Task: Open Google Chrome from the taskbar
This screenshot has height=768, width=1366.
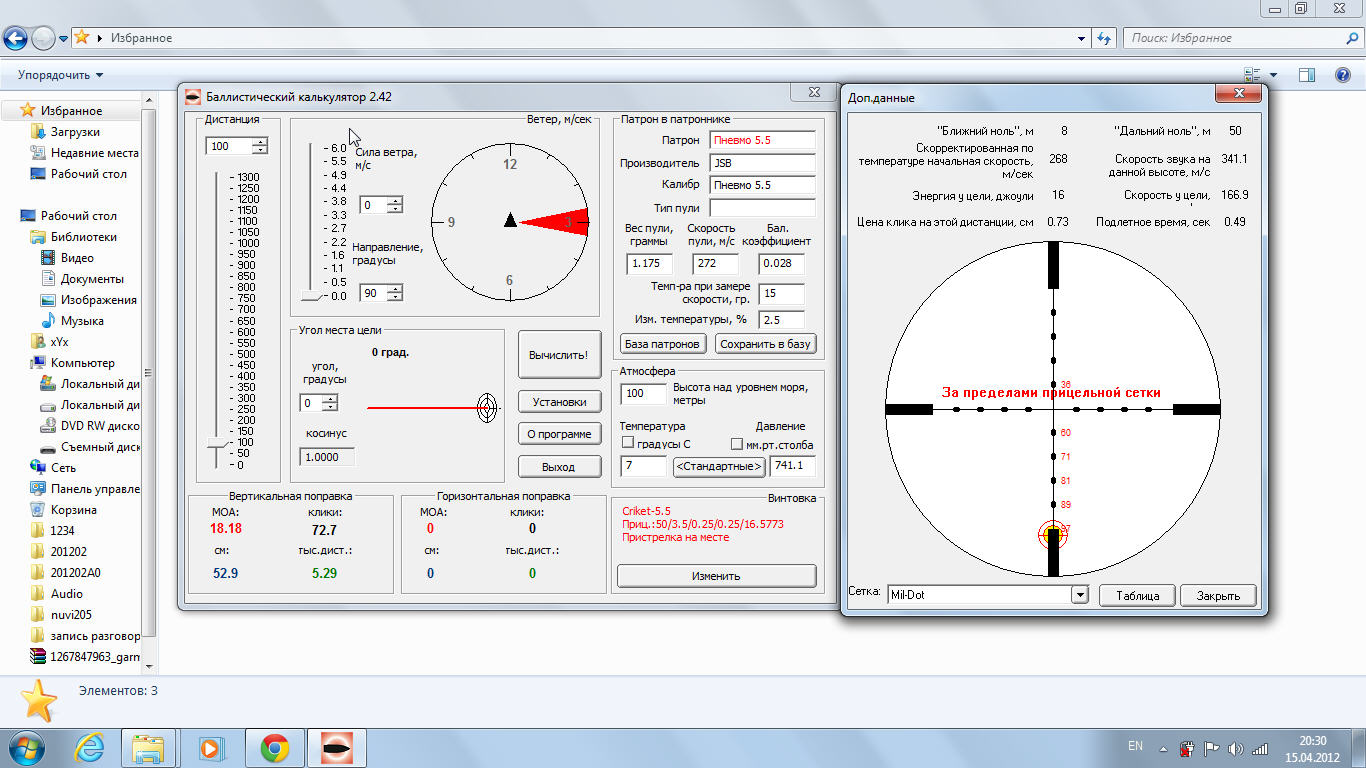Action: 274,747
